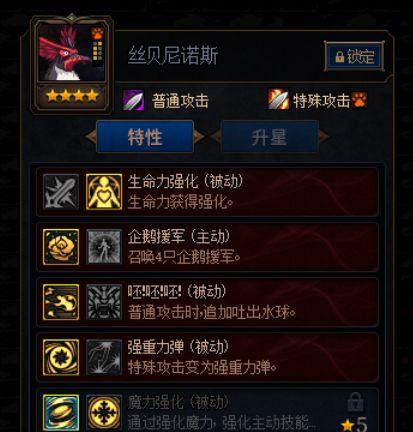Click the blue swirling ring 魔力强化 icon

pos(61,413)
